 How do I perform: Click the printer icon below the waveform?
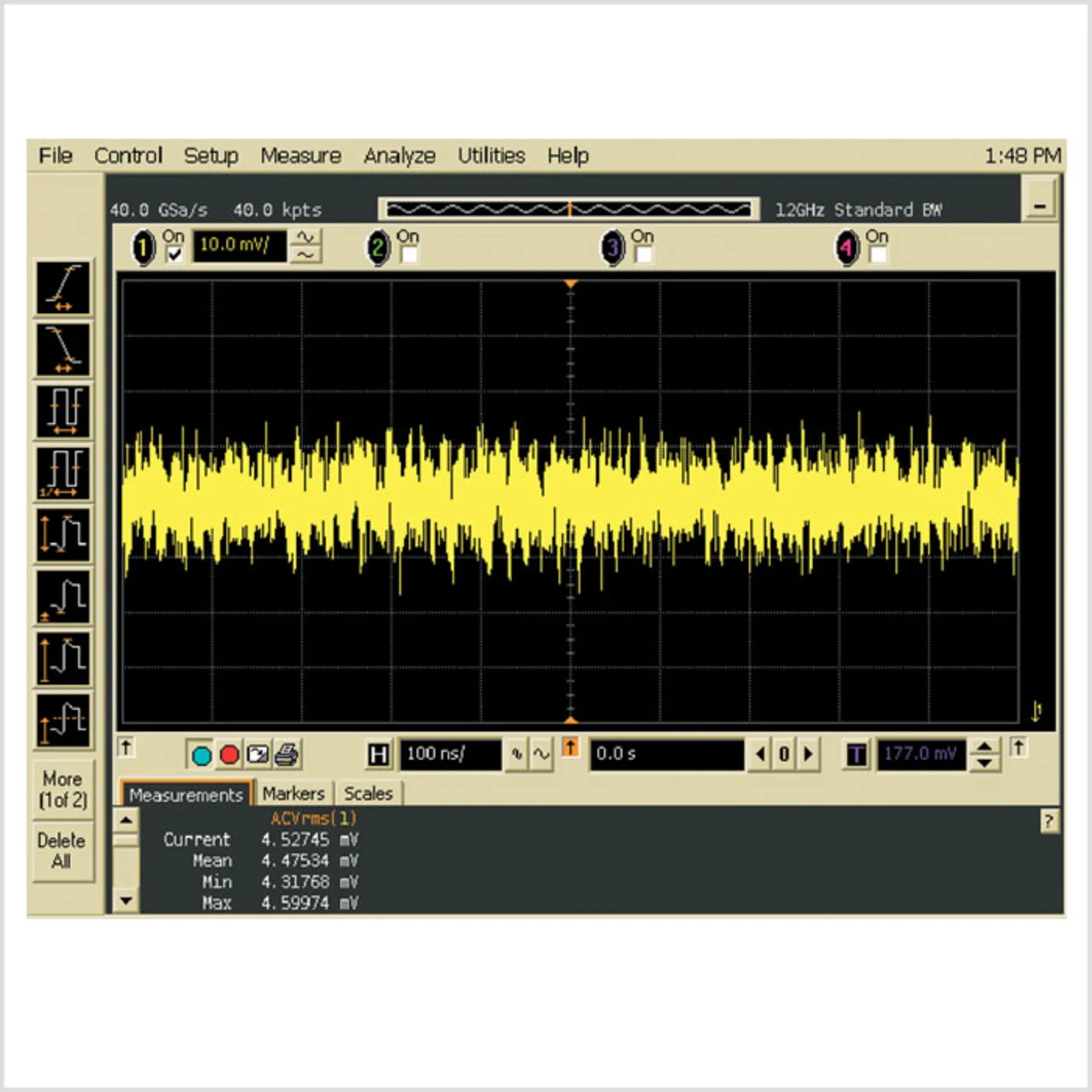pyautogui.click(x=287, y=755)
